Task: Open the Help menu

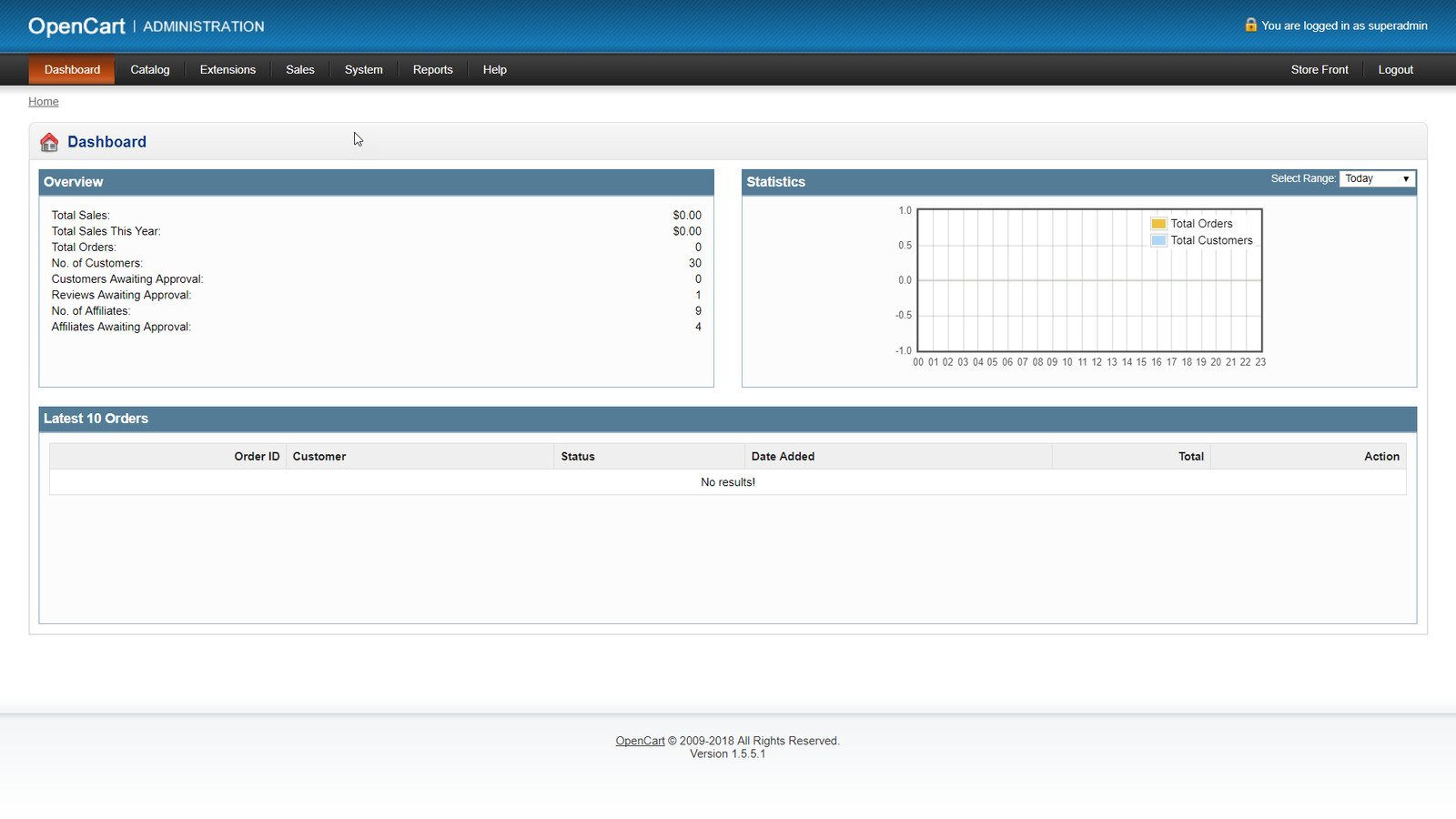Action: click(x=495, y=70)
